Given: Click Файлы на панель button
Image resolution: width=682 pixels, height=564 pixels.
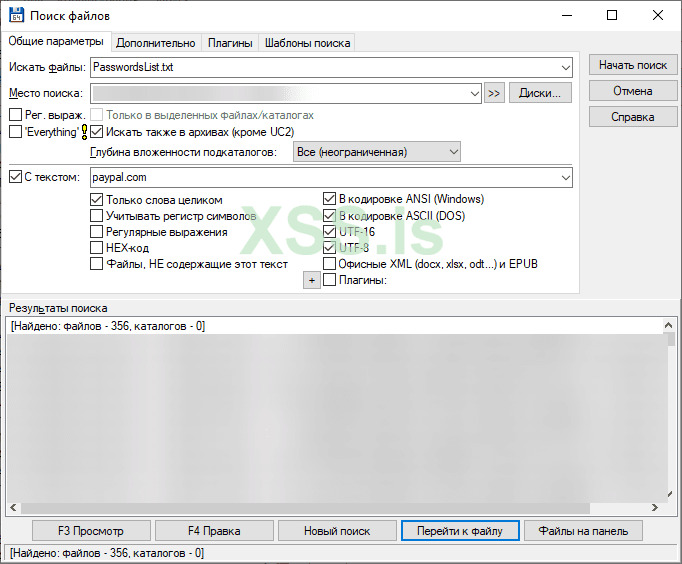Looking at the screenshot, I should (x=583, y=531).
